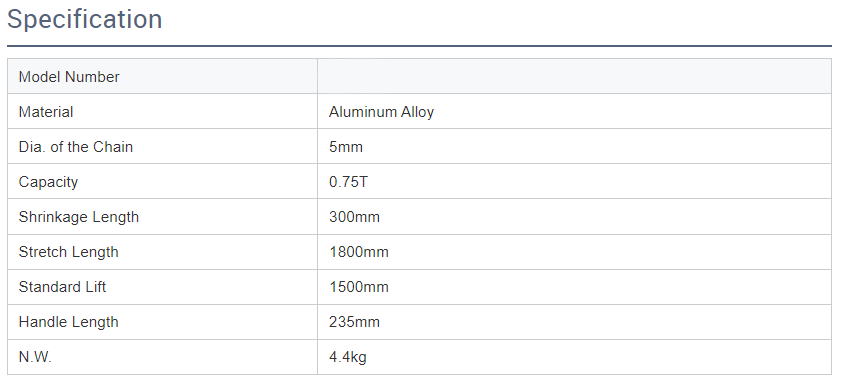Click the divider line under Specification
842x382 pixels.
[419, 46]
